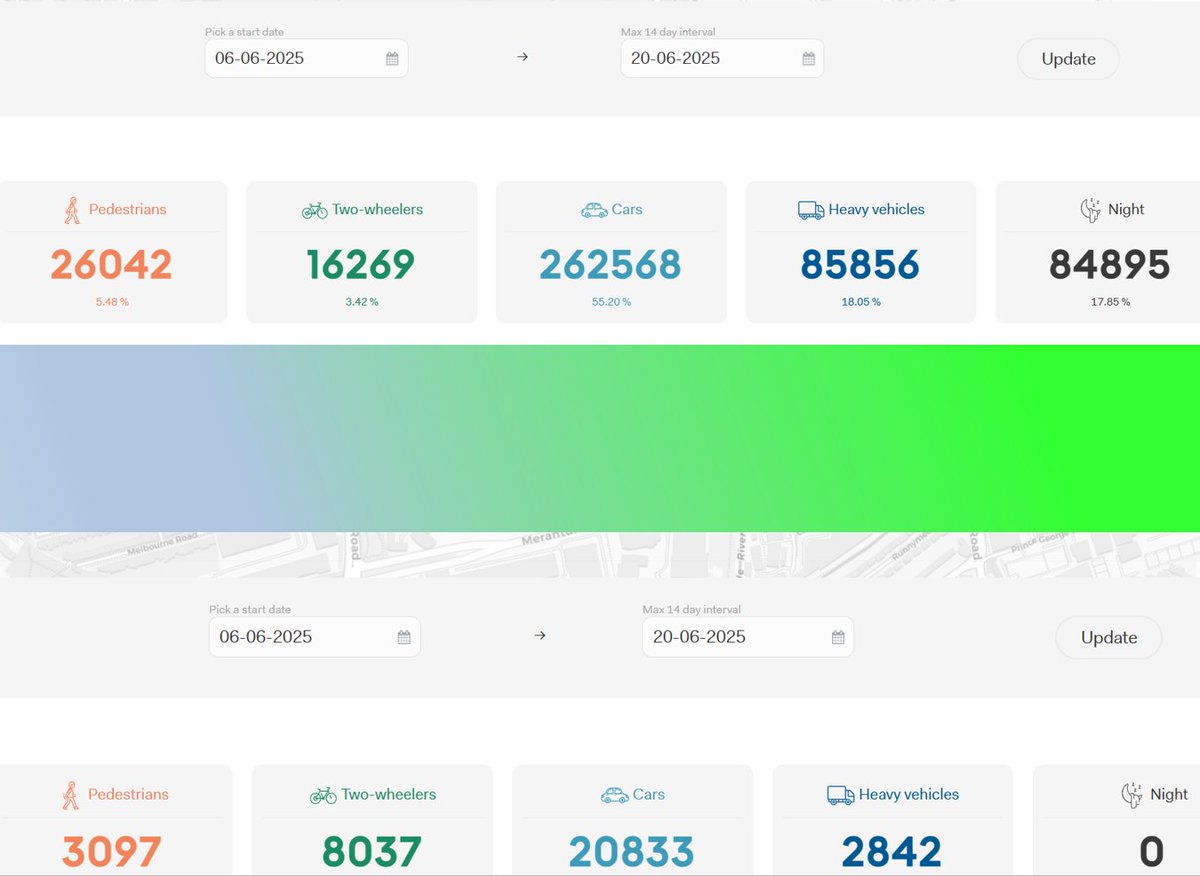The image size is (1200, 876).
Task: Select the heavy vehicles count 85856
Action: click(860, 265)
